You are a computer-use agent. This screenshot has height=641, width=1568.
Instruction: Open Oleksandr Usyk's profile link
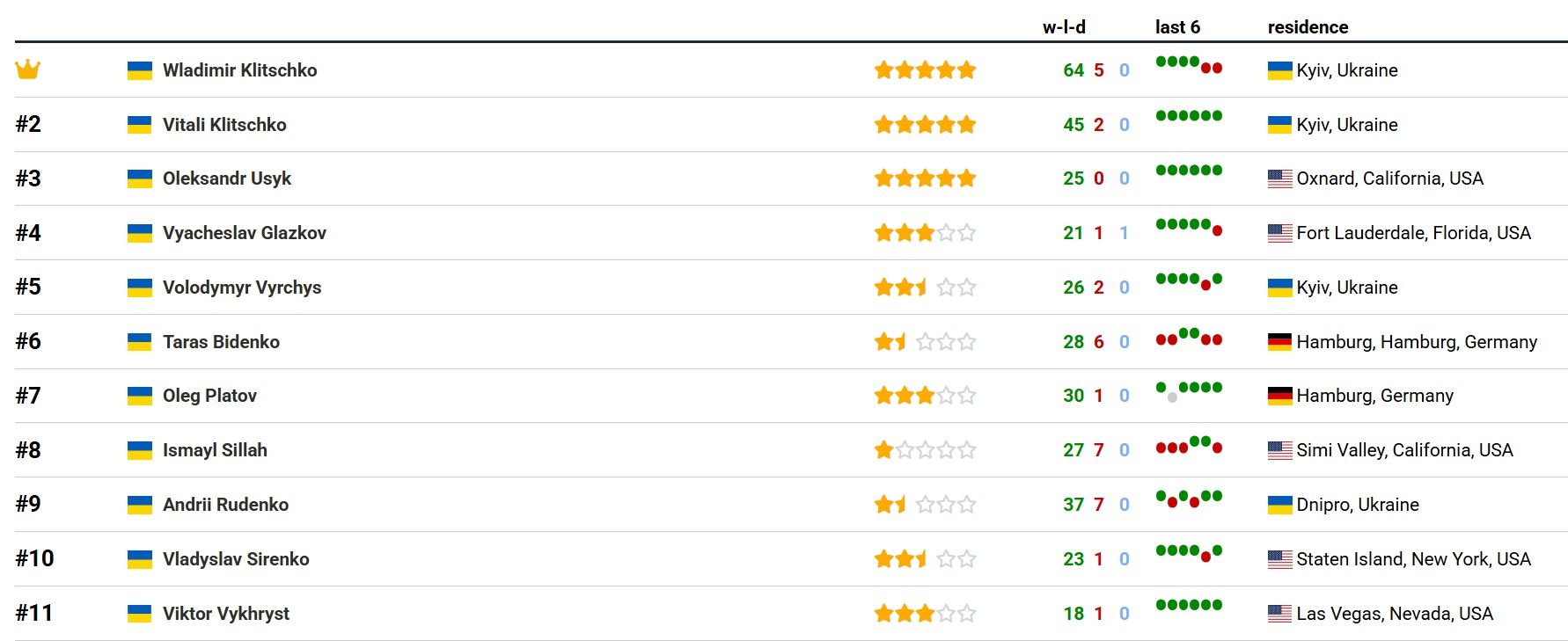[227, 178]
